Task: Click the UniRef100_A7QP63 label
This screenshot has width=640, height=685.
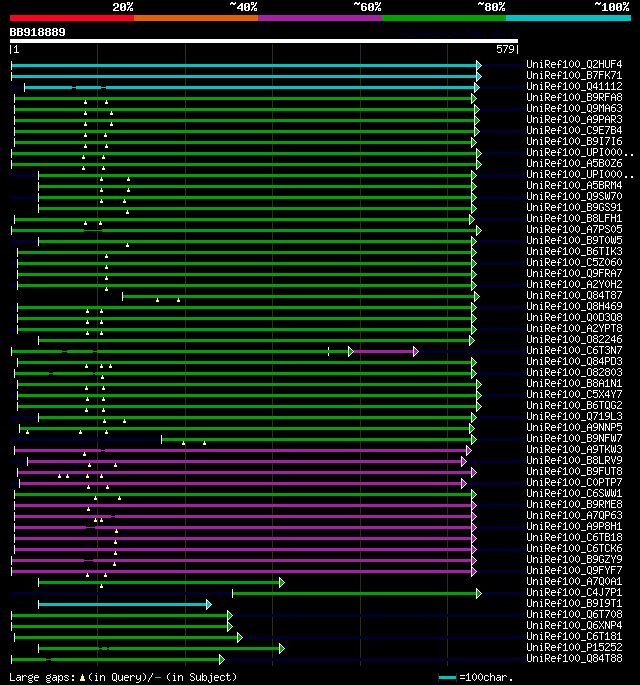Action: [574, 515]
